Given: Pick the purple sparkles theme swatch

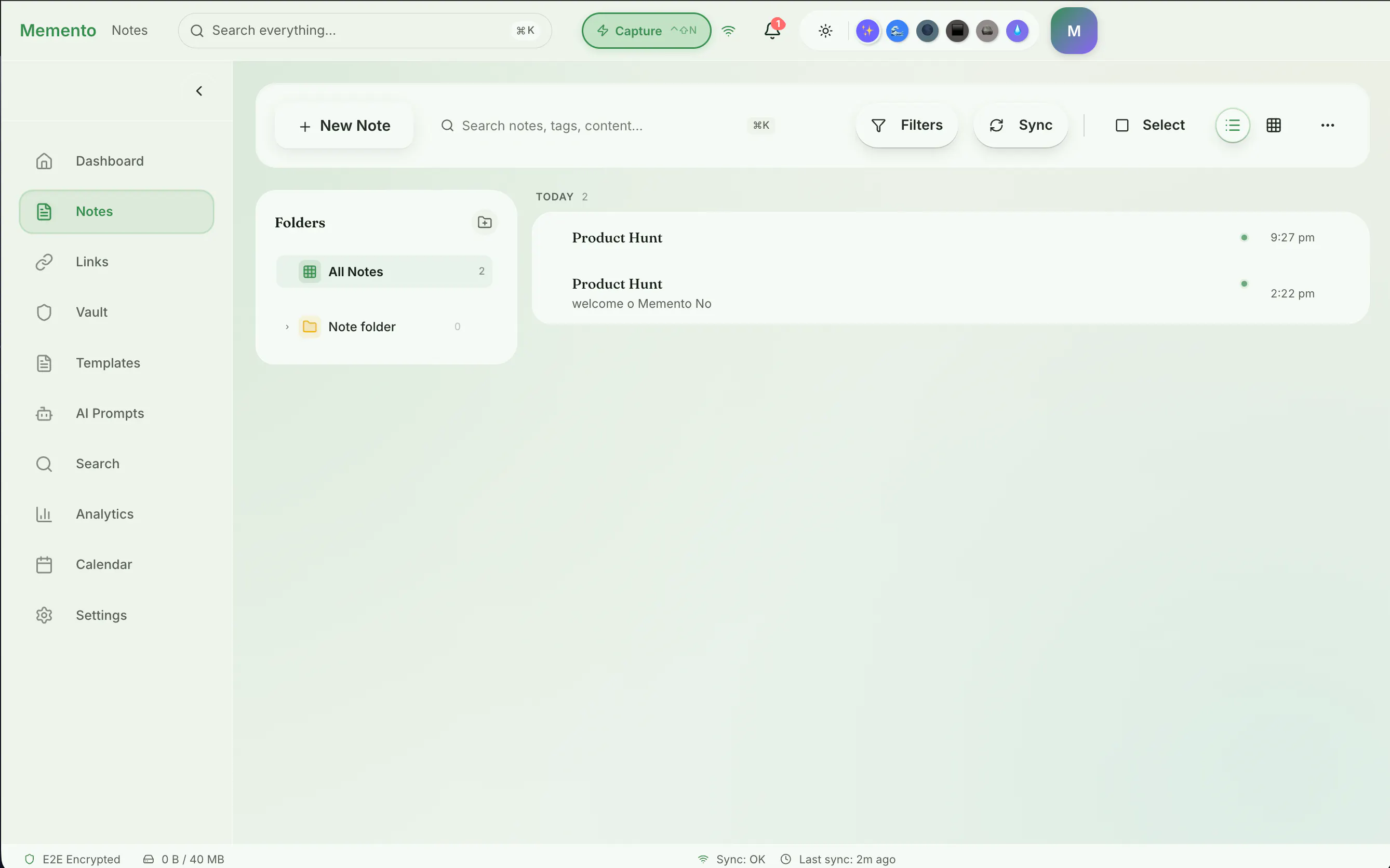Looking at the screenshot, I should (x=867, y=31).
